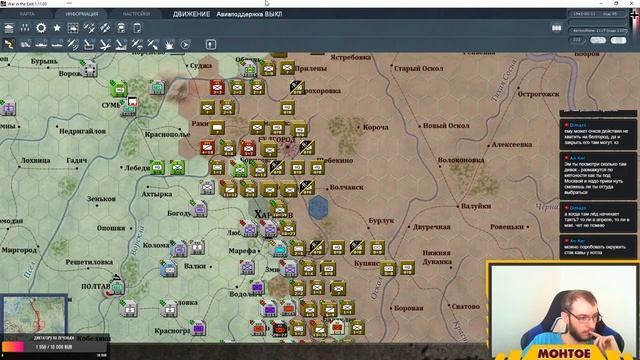The width and height of the screenshot is (640, 360).
Task: Click the Сватово town label
Action: [466, 306]
